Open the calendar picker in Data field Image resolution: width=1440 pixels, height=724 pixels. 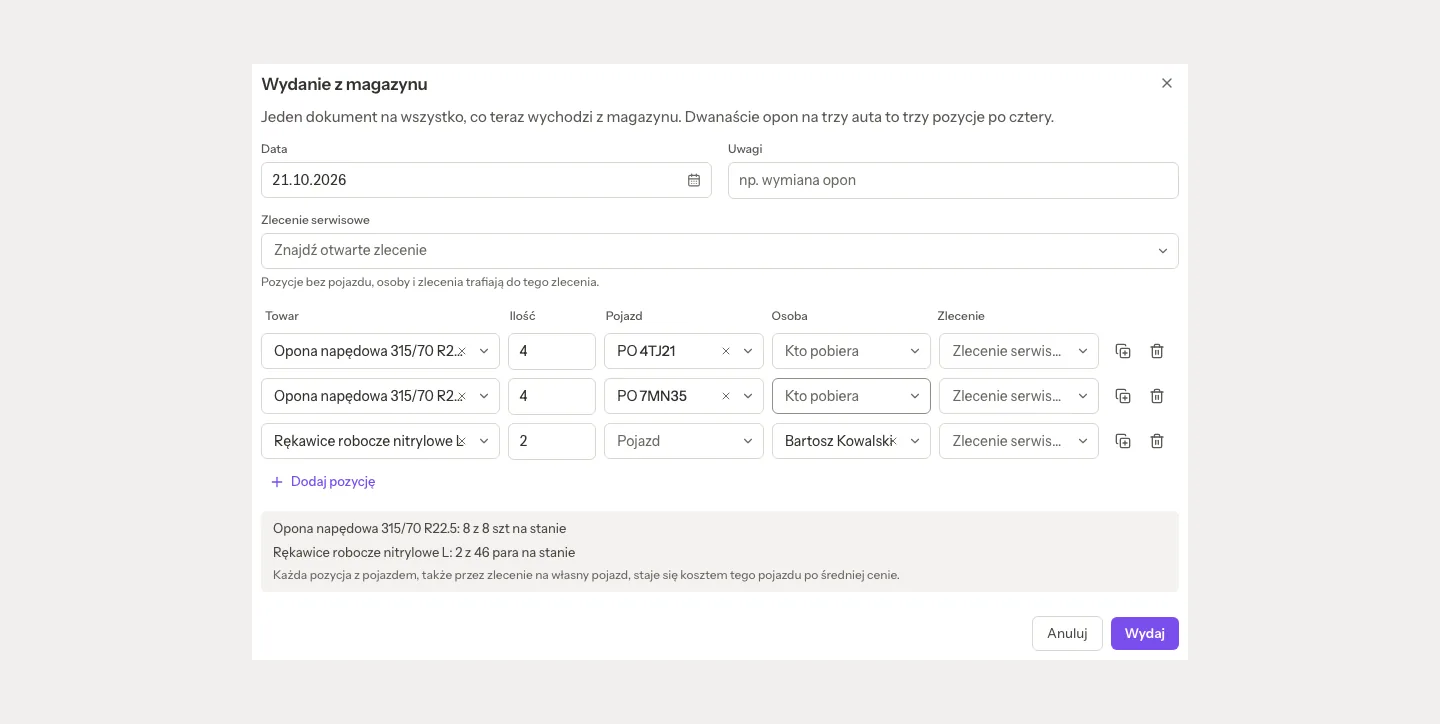[694, 180]
